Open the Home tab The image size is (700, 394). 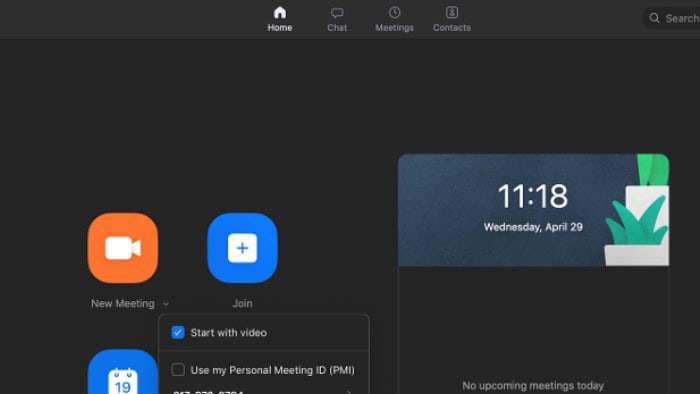coord(280,19)
